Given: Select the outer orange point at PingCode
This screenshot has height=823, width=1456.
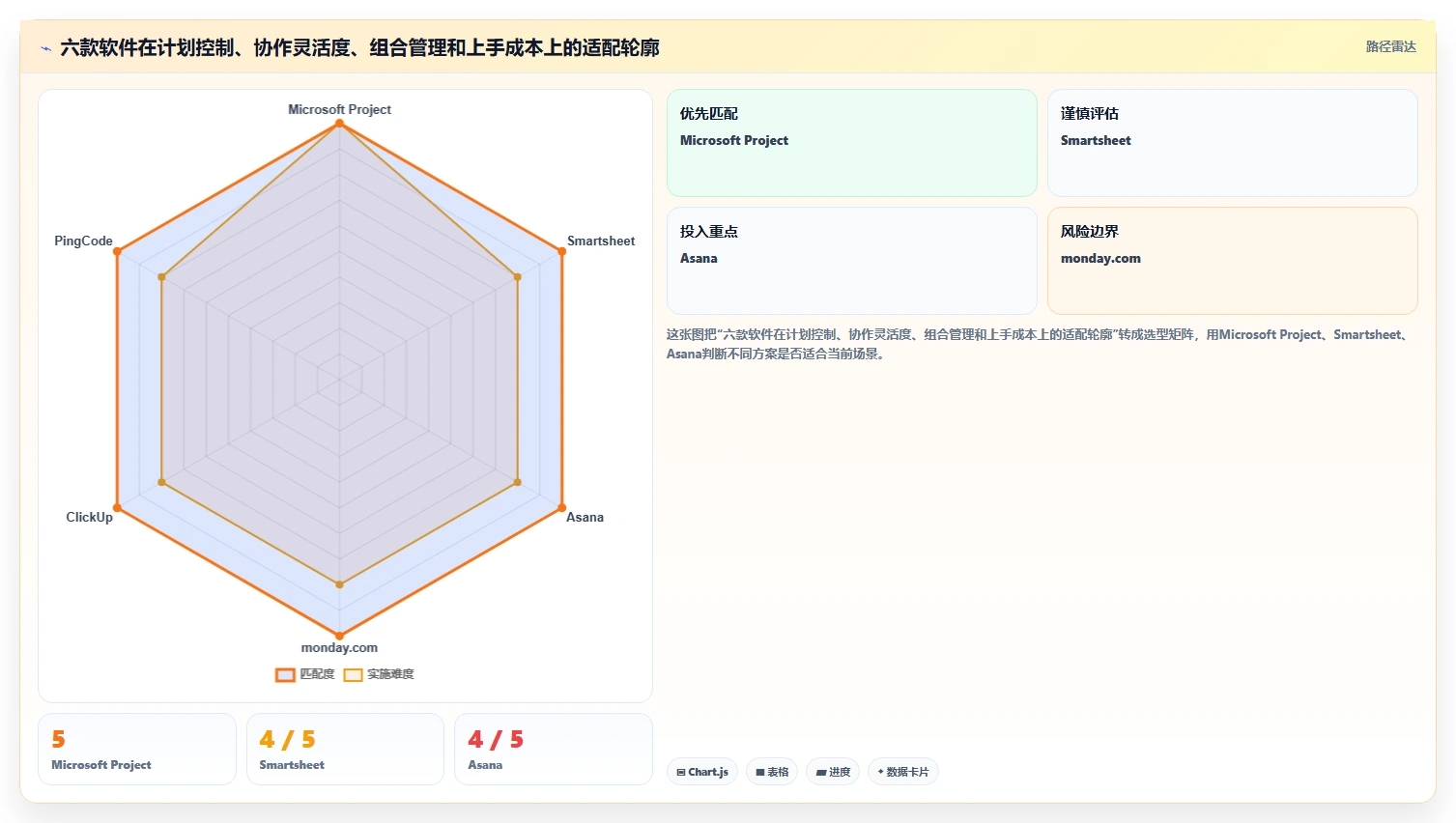Looking at the screenshot, I should [117, 251].
